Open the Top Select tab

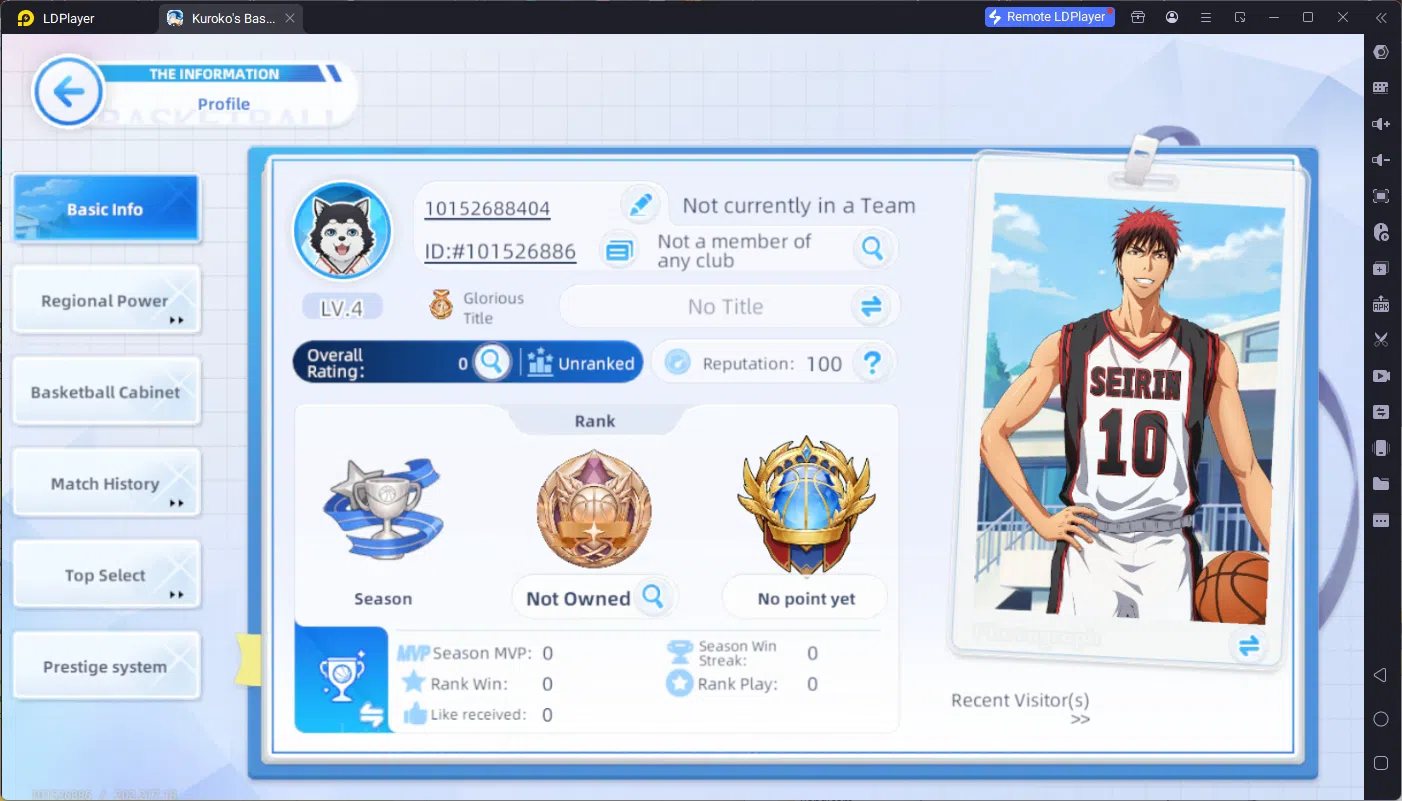point(106,575)
